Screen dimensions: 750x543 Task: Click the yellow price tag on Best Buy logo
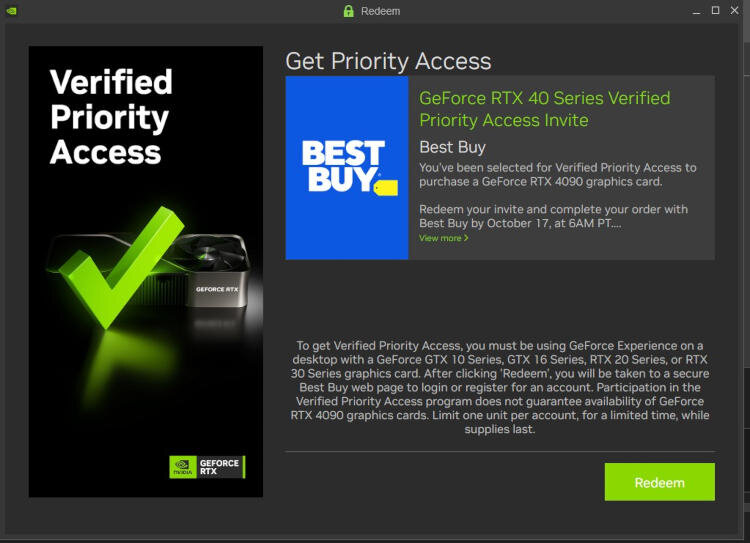(x=386, y=188)
